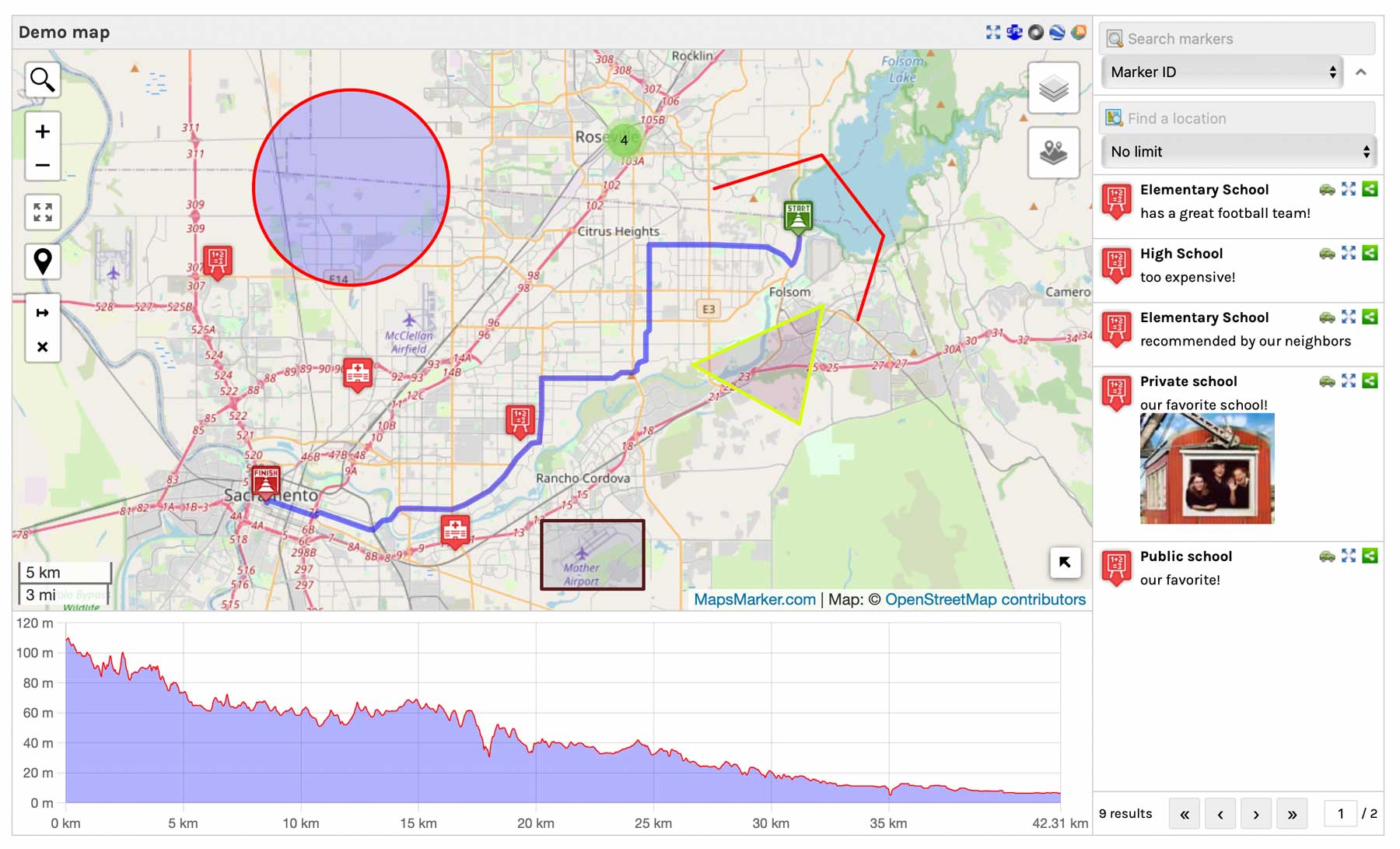Viewport: 1400px width, 849px height.
Task: Select the markers overview icon below the layer switcher
Action: (x=1053, y=152)
